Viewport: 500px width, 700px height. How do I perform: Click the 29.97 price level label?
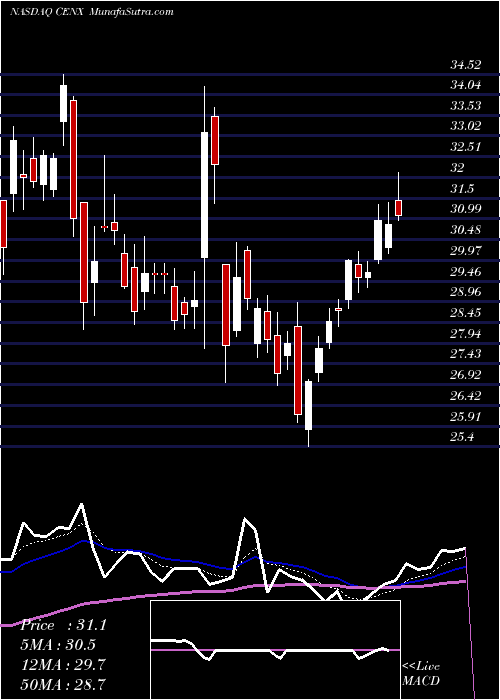[466, 251]
